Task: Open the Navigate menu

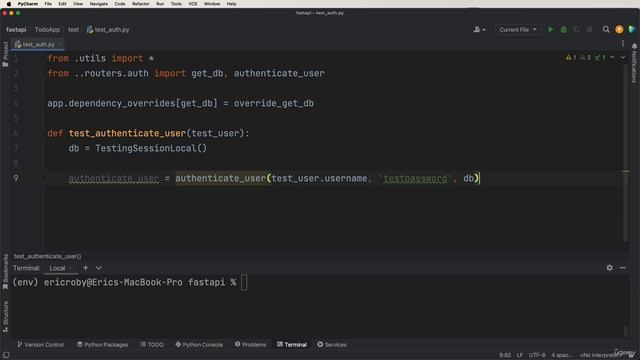Action: click(x=99, y=4)
